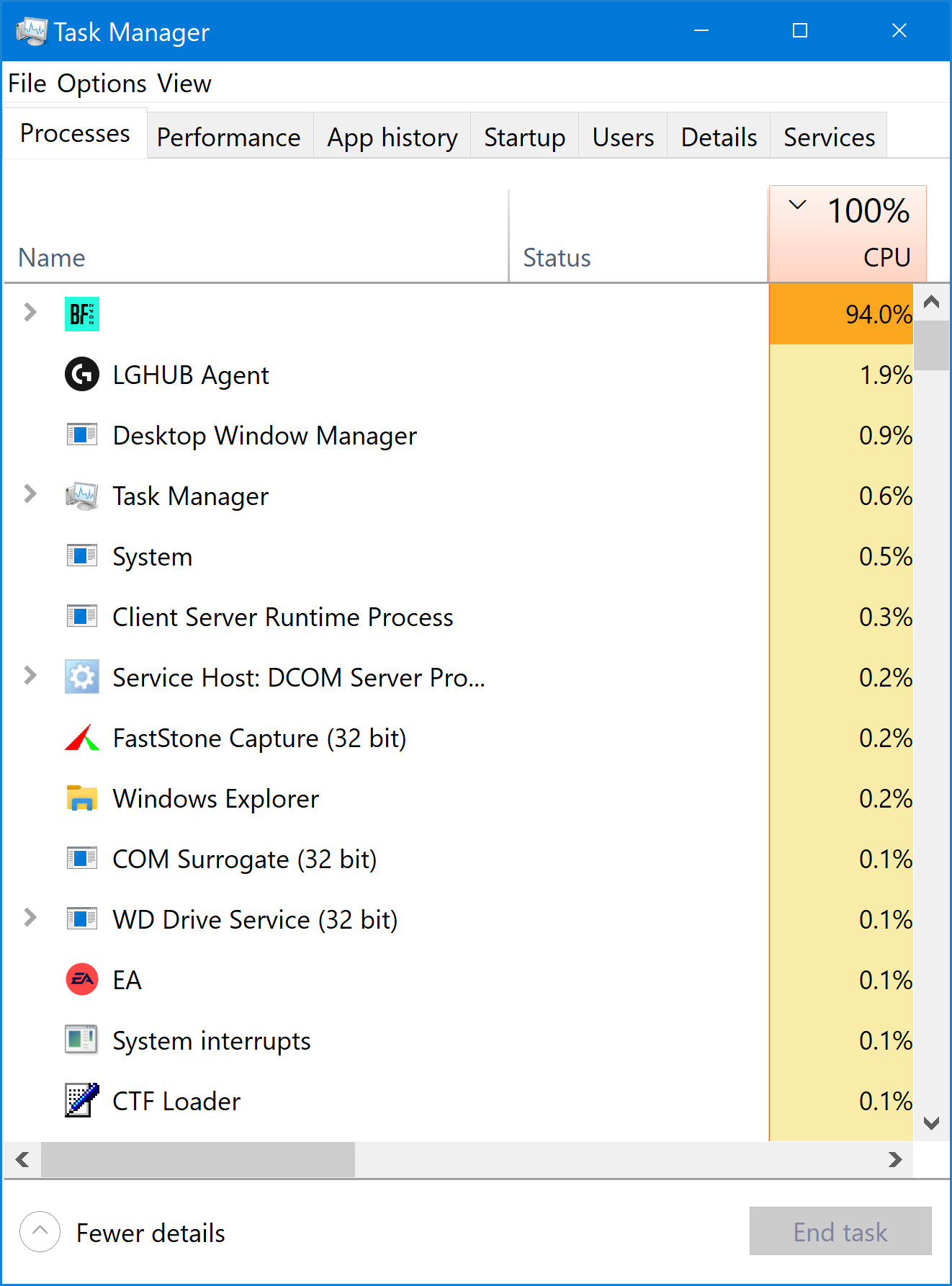The width and height of the screenshot is (952, 1286).
Task: Click the CTF Loader pen icon
Action: pyautogui.click(x=82, y=1100)
